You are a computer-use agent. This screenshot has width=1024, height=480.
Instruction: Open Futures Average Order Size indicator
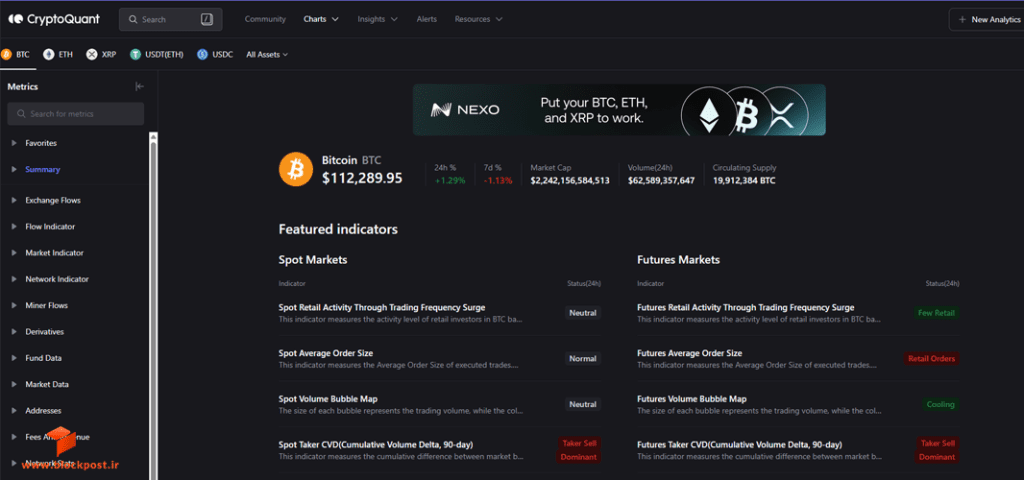click(690, 353)
